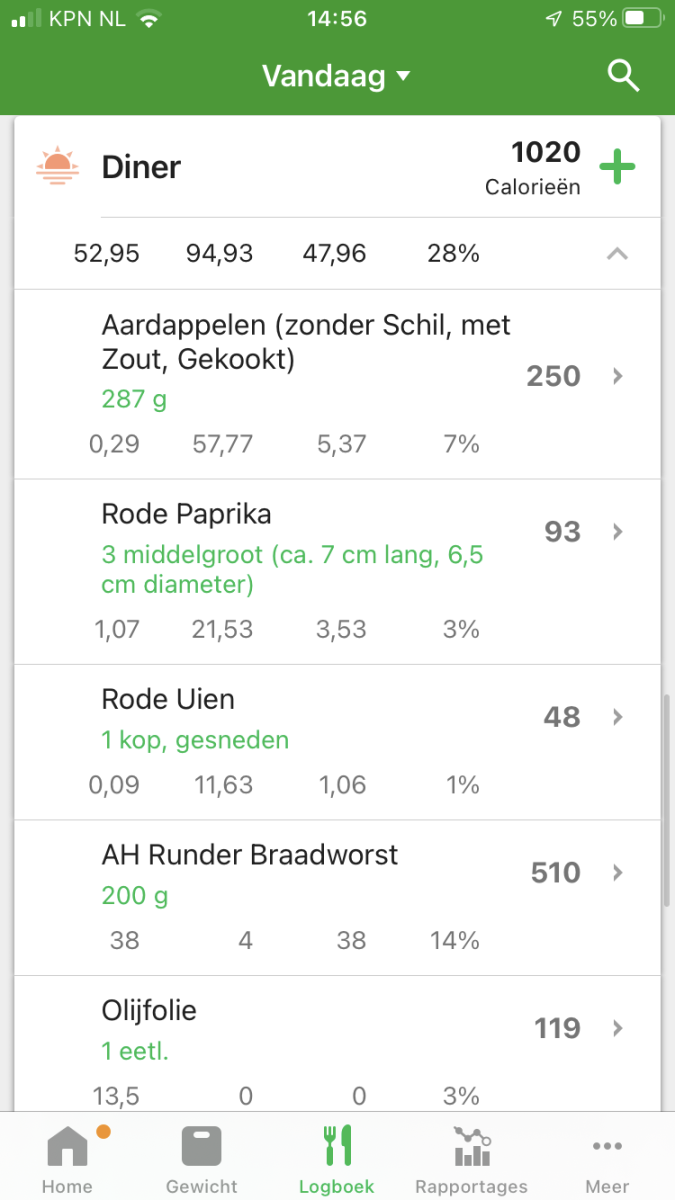
Task: Select the Logboek fork and knife tab
Action: point(337,1158)
